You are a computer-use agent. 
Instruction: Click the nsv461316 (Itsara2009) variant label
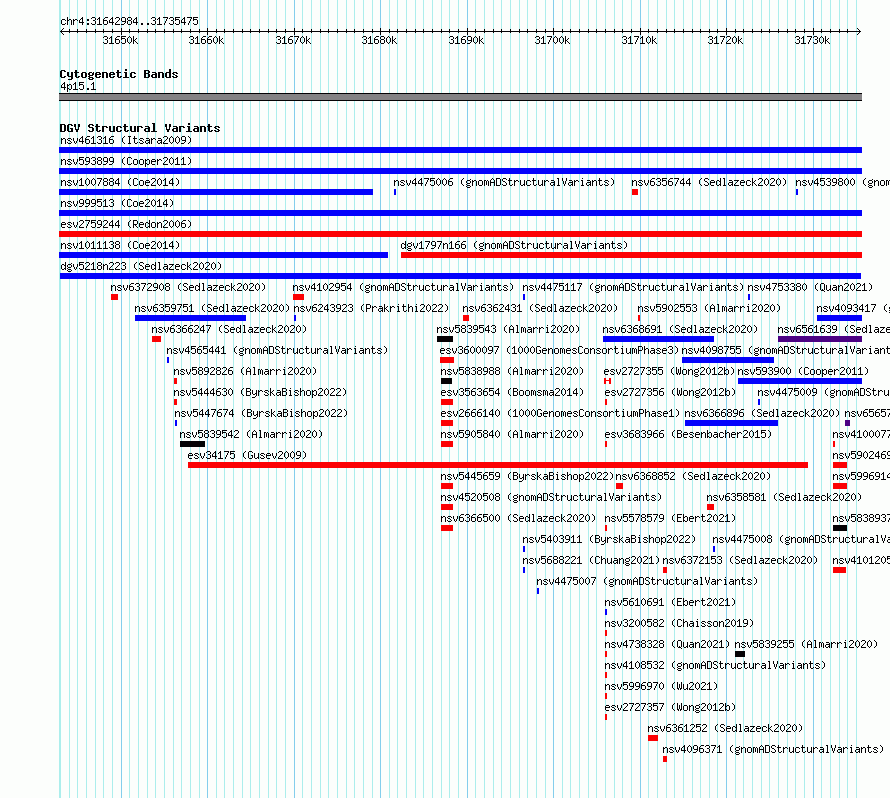(126, 140)
